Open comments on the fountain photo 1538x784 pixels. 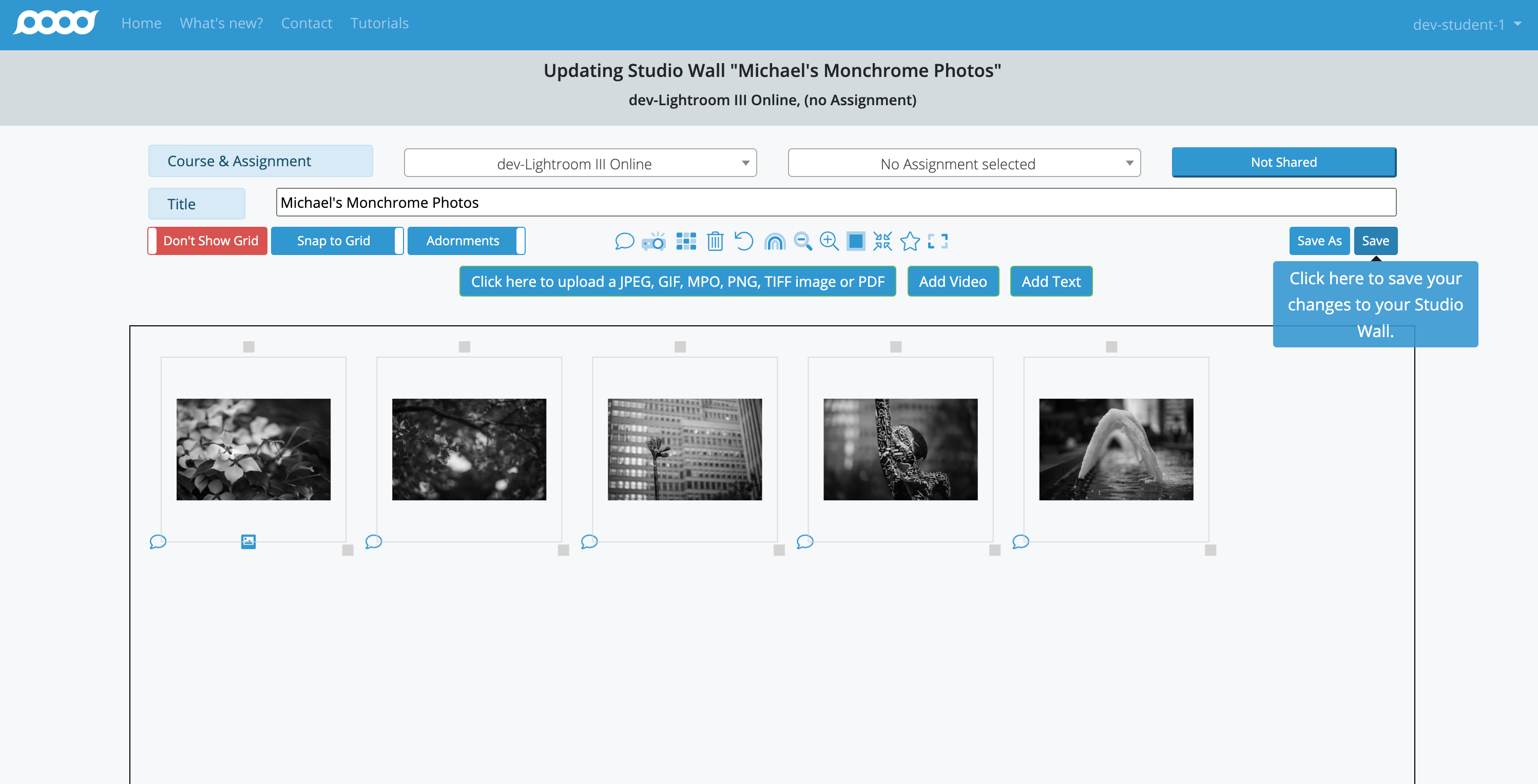1021,541
